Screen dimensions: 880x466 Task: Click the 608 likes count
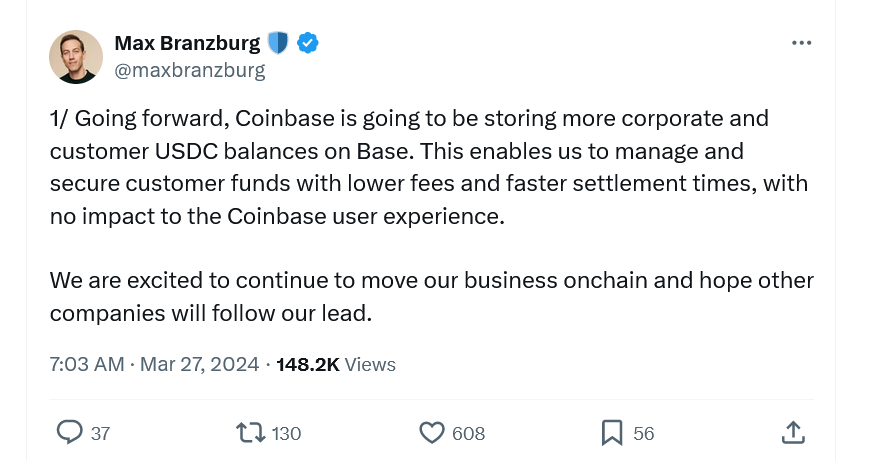468,433
